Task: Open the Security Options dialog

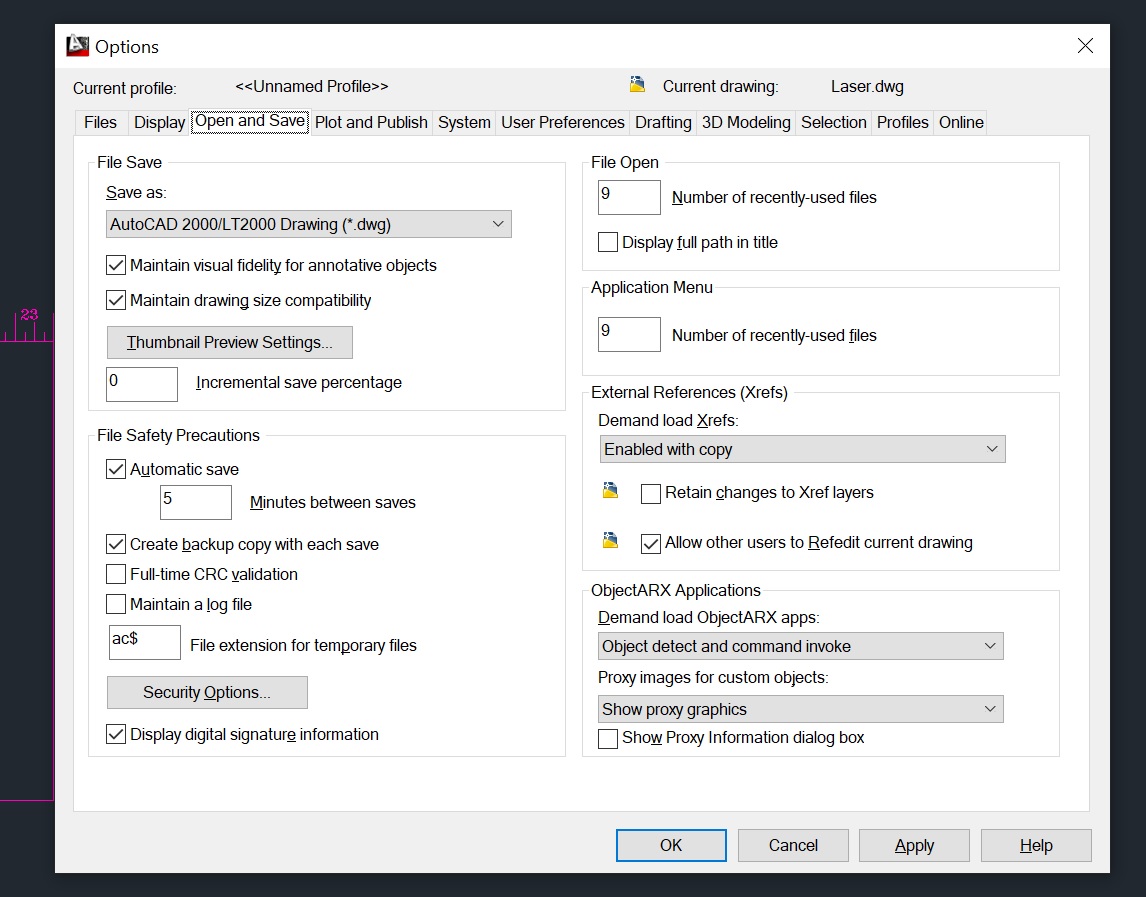Action: pyautogui.click(x=206, y=692)
